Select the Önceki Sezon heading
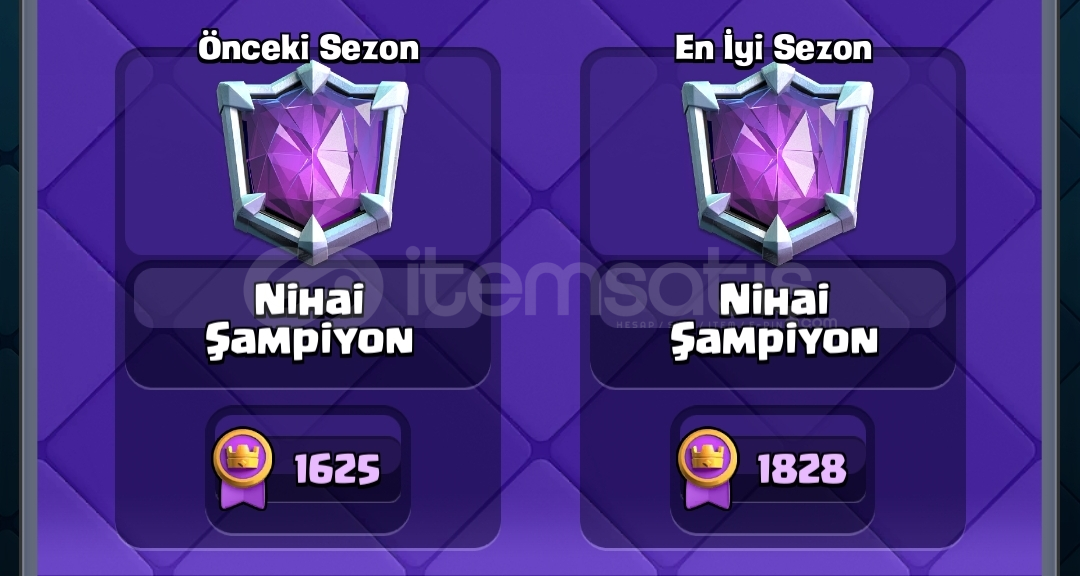 point(309,49)
